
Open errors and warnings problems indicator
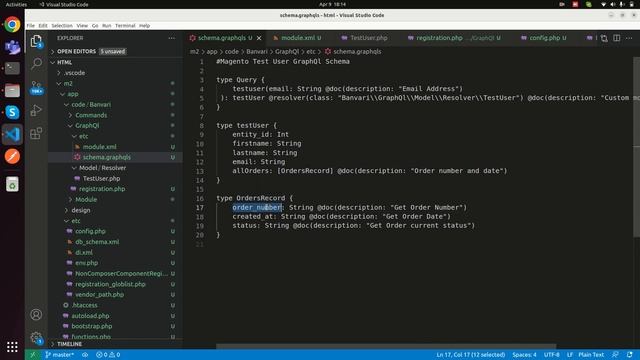pos(108,355)
